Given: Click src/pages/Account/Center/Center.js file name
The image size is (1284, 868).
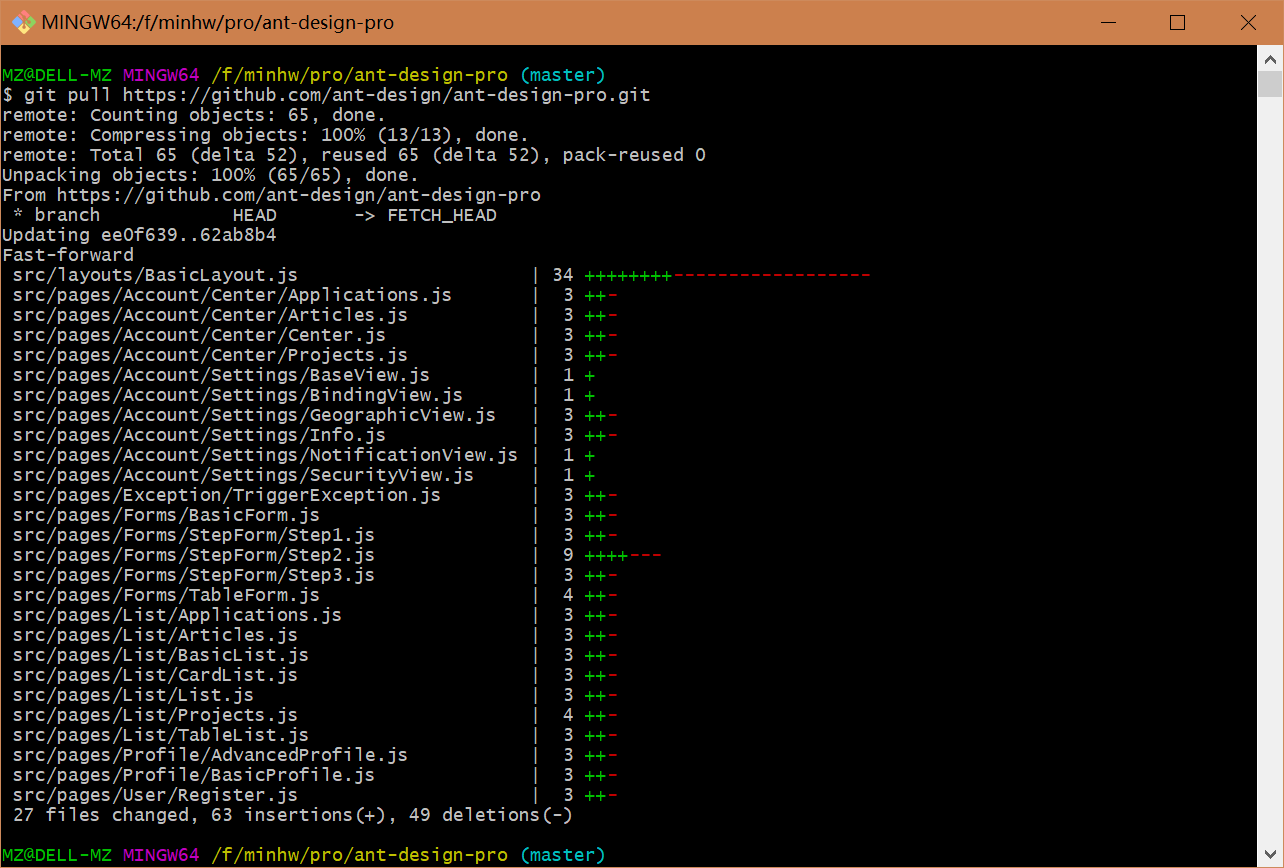Looking at the screenshot, I should (x=199, y=335).
